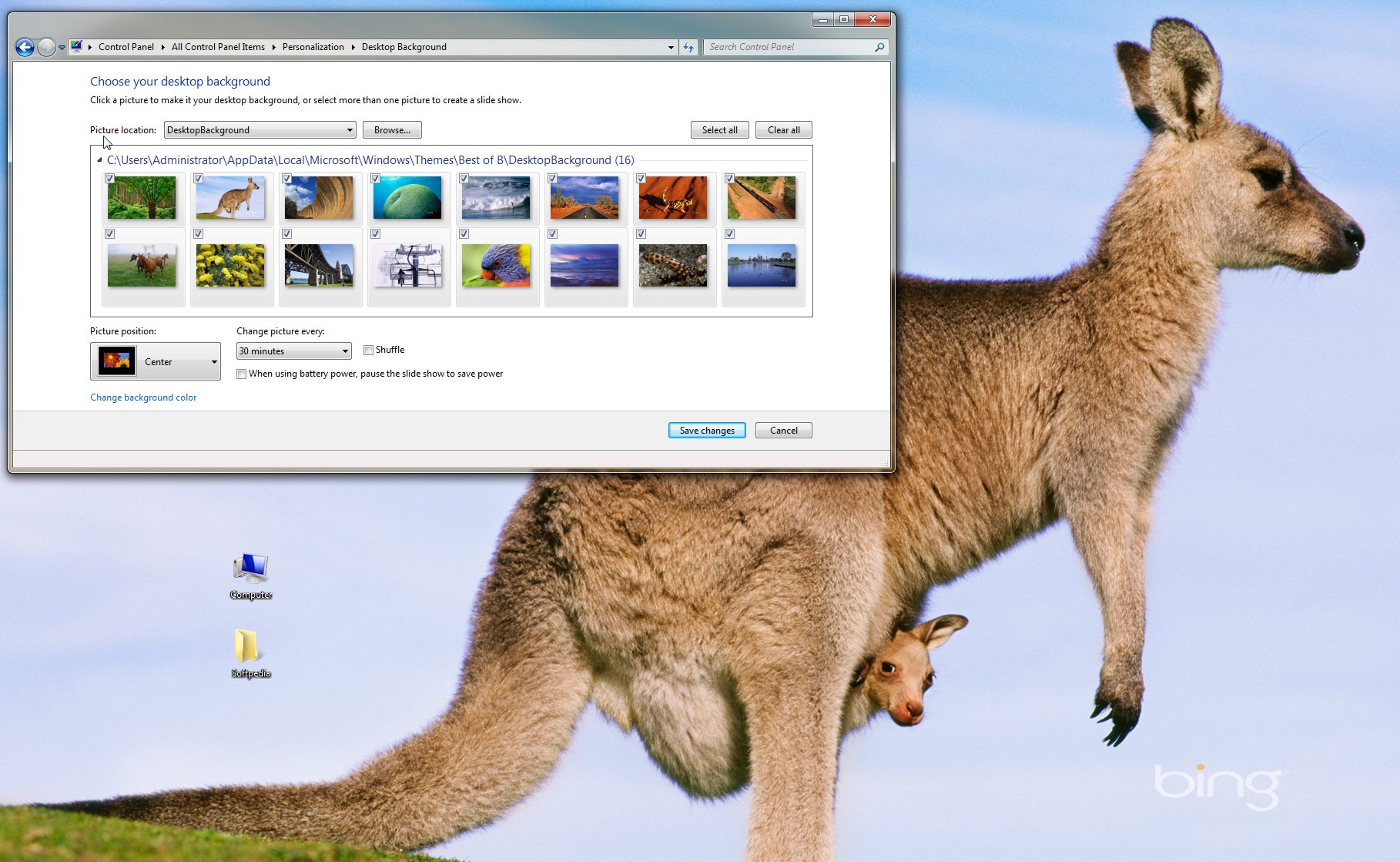Click the Control Panel icon in address bar
The height and width of the screenshot is (862, 1400).
(76, 46)
